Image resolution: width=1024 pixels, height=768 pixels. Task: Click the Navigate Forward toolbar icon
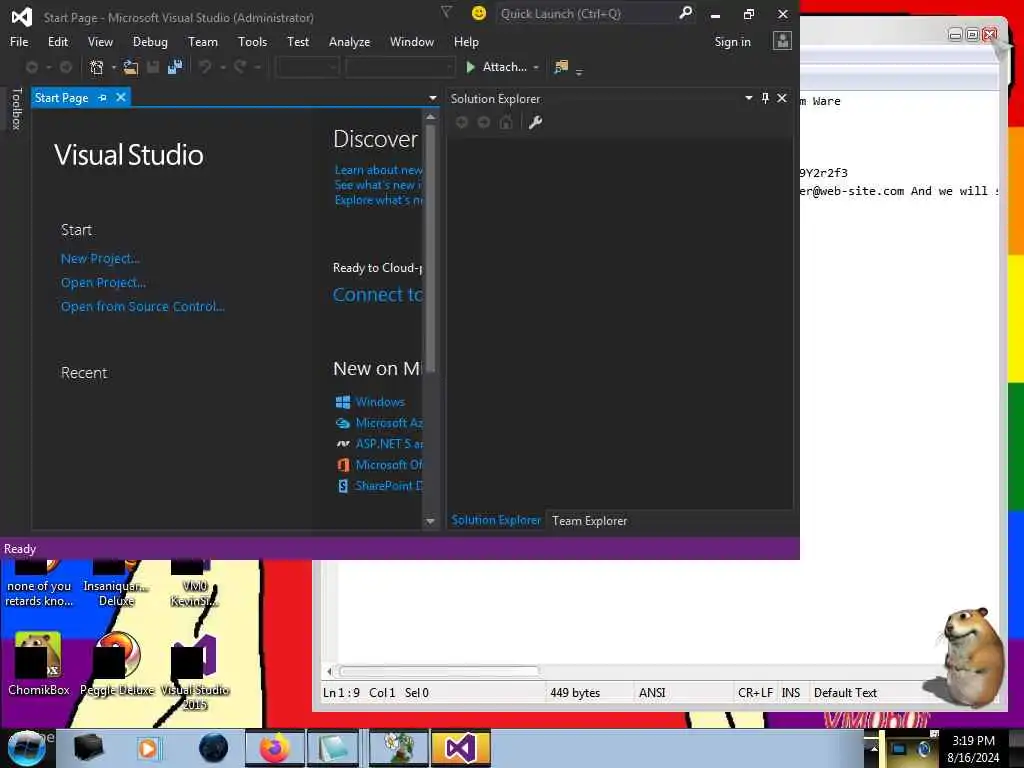pos(66,67)
